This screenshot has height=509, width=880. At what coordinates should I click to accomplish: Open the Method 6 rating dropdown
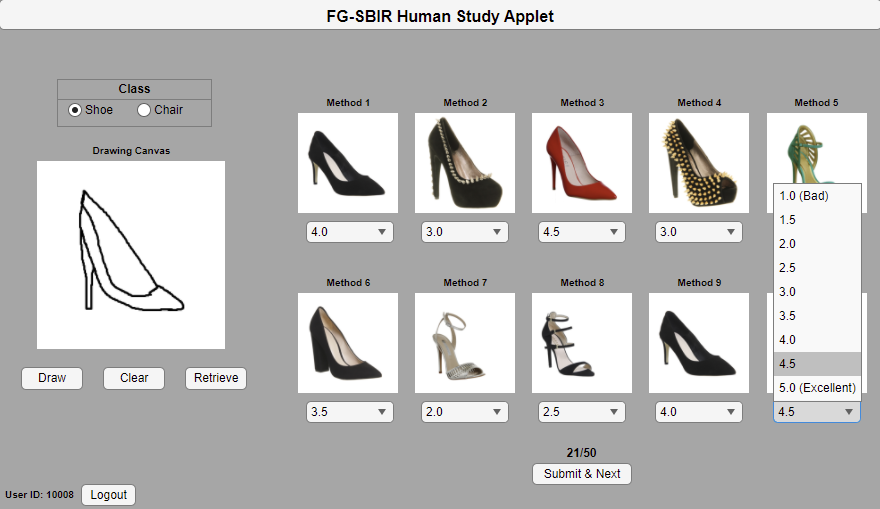[x=350, y=412]
